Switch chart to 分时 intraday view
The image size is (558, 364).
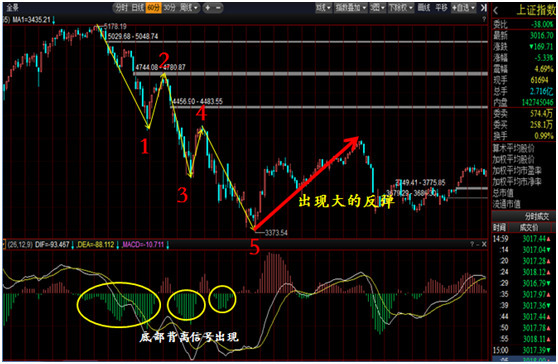[x=121, y=7]
